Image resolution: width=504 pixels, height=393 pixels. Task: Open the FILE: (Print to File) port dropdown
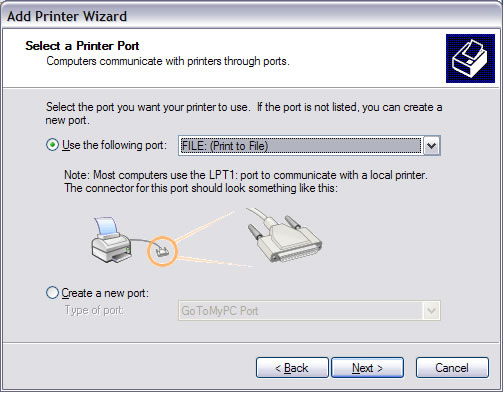[309, 146]
